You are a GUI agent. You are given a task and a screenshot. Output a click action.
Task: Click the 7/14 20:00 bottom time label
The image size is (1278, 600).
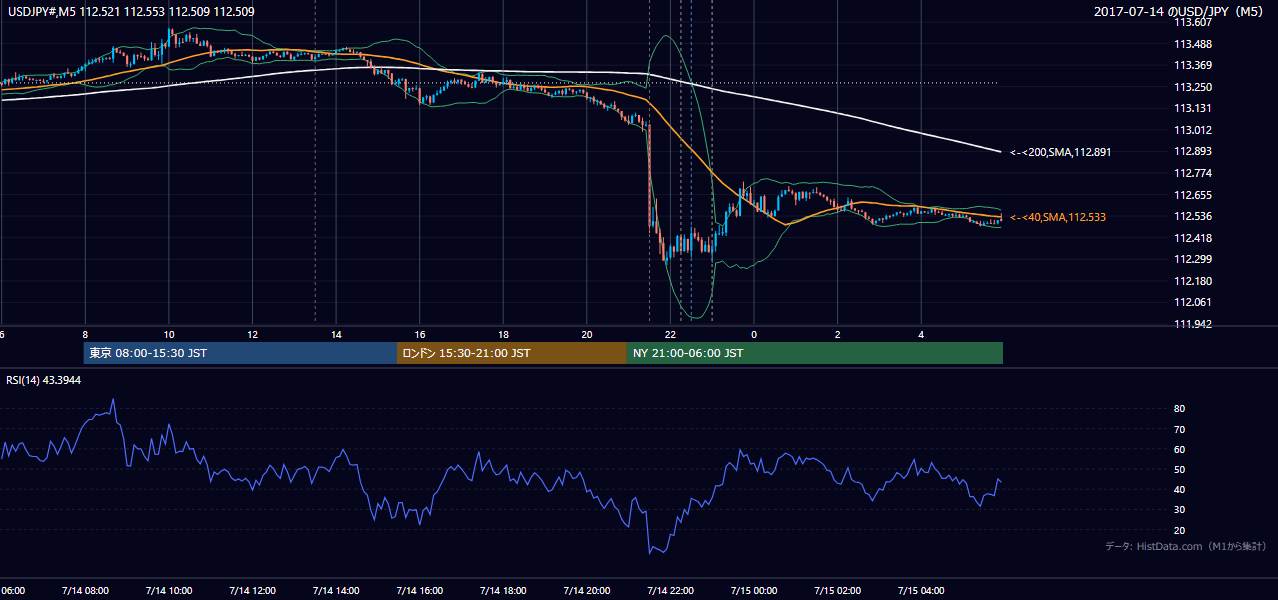[x=586, y=591]
